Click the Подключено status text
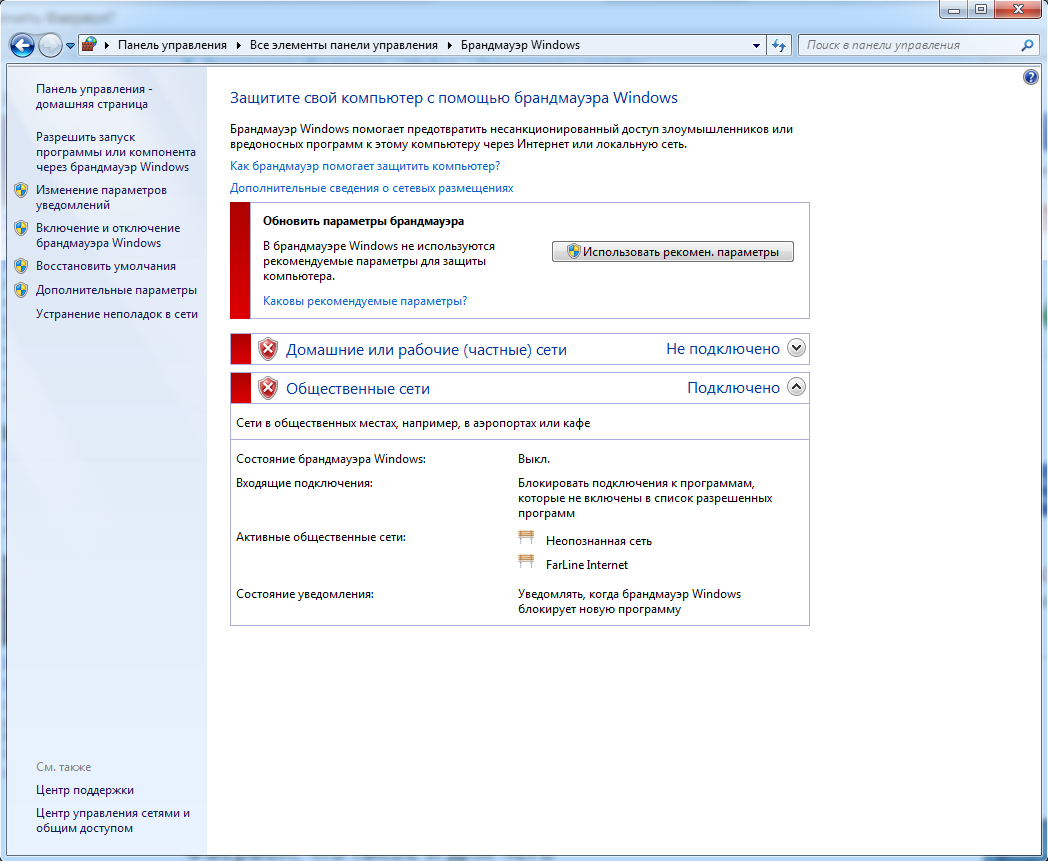The width and height of the screenshot is (1048, 861). (x=733, y=388)
